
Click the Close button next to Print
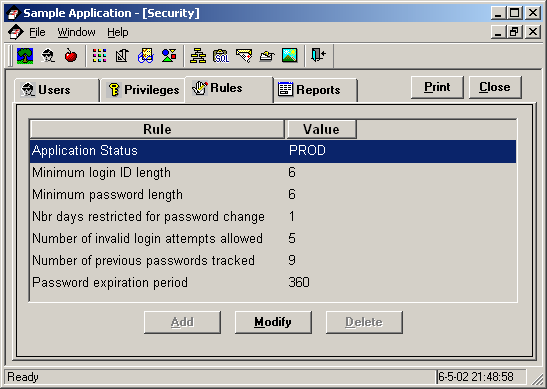point(495,87)
